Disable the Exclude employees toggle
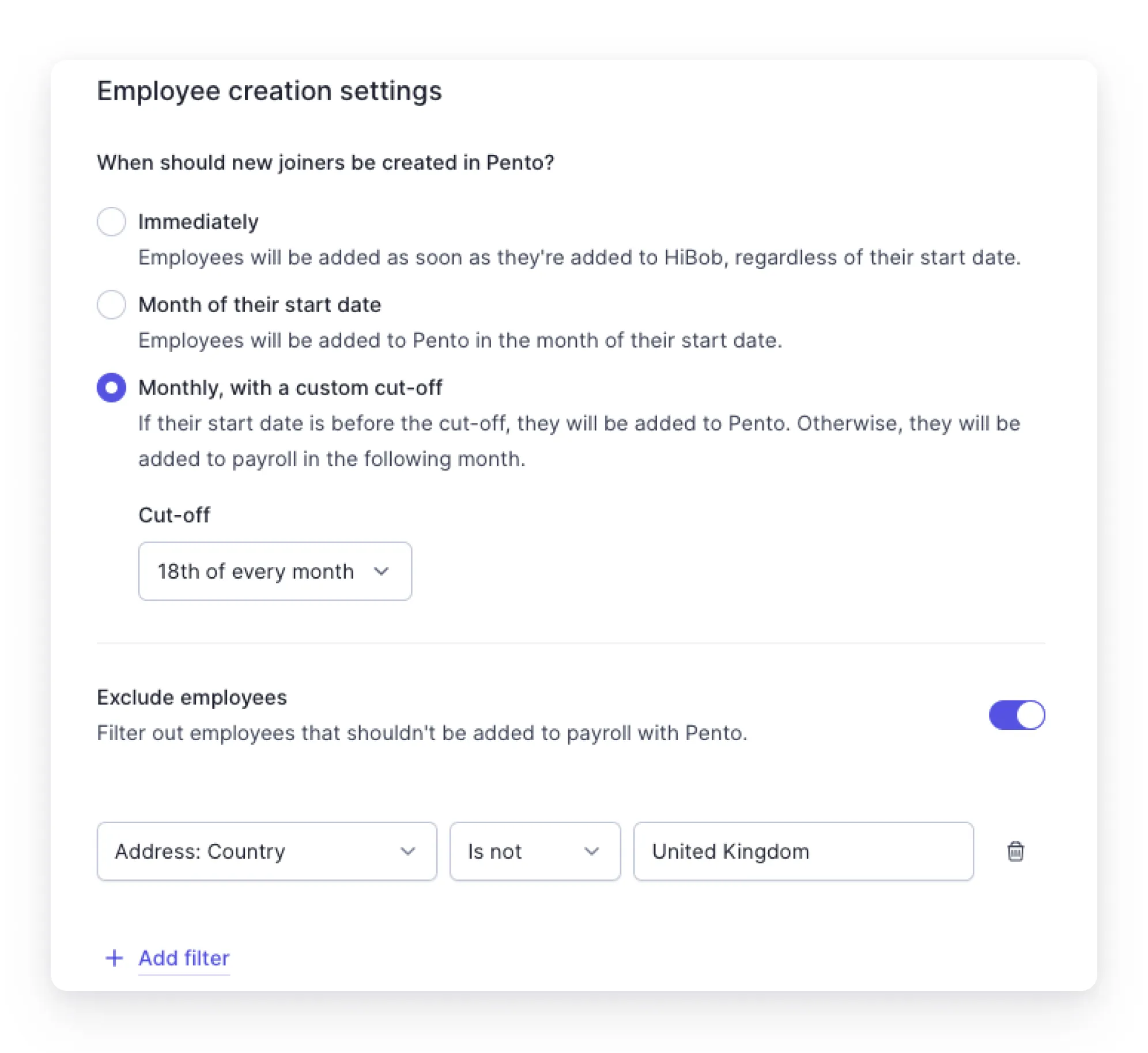The height and width of the screenshot is (1053, 1148). (x=1017, y=715)
